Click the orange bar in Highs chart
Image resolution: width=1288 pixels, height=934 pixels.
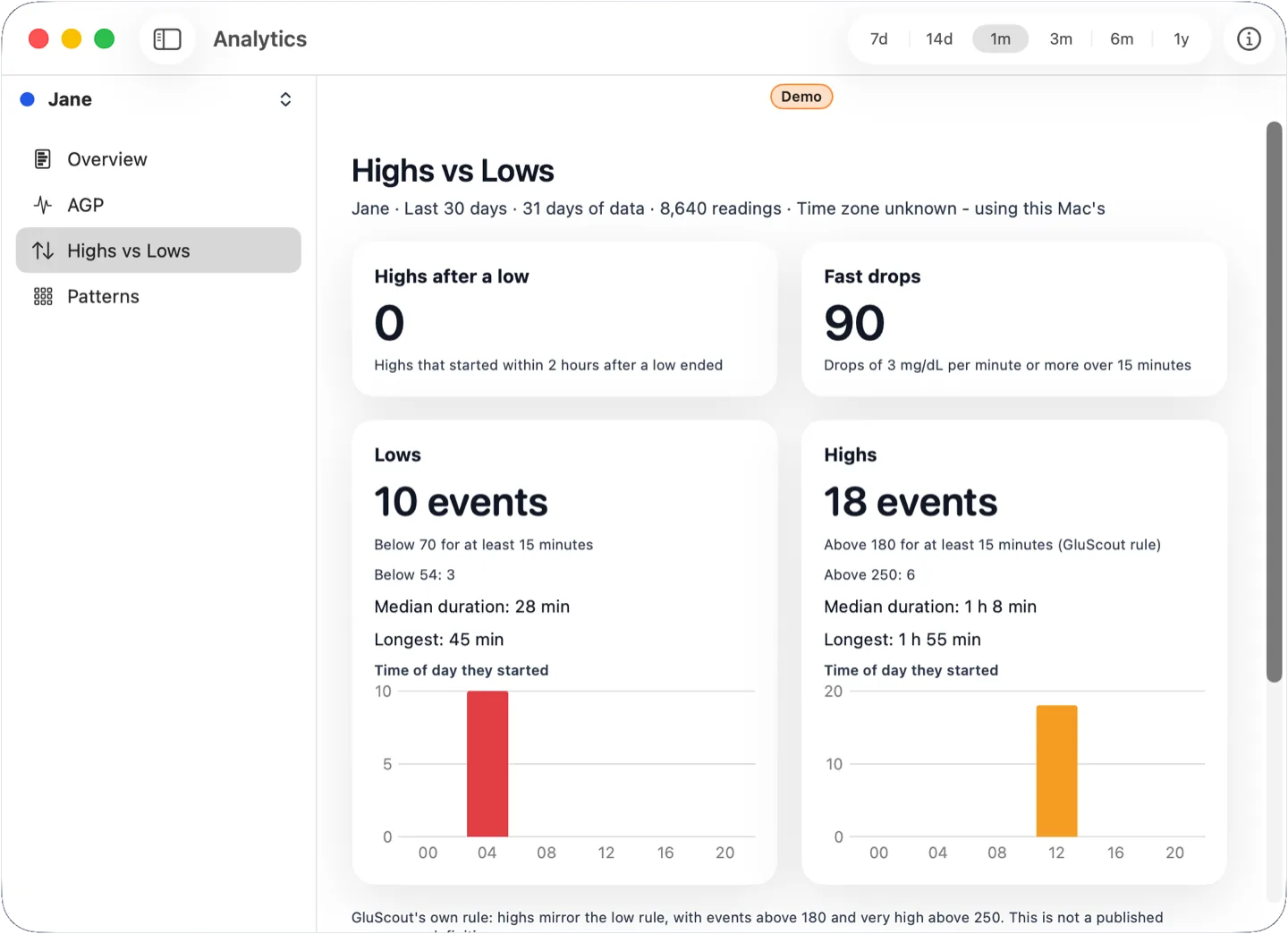(1056, 771)
